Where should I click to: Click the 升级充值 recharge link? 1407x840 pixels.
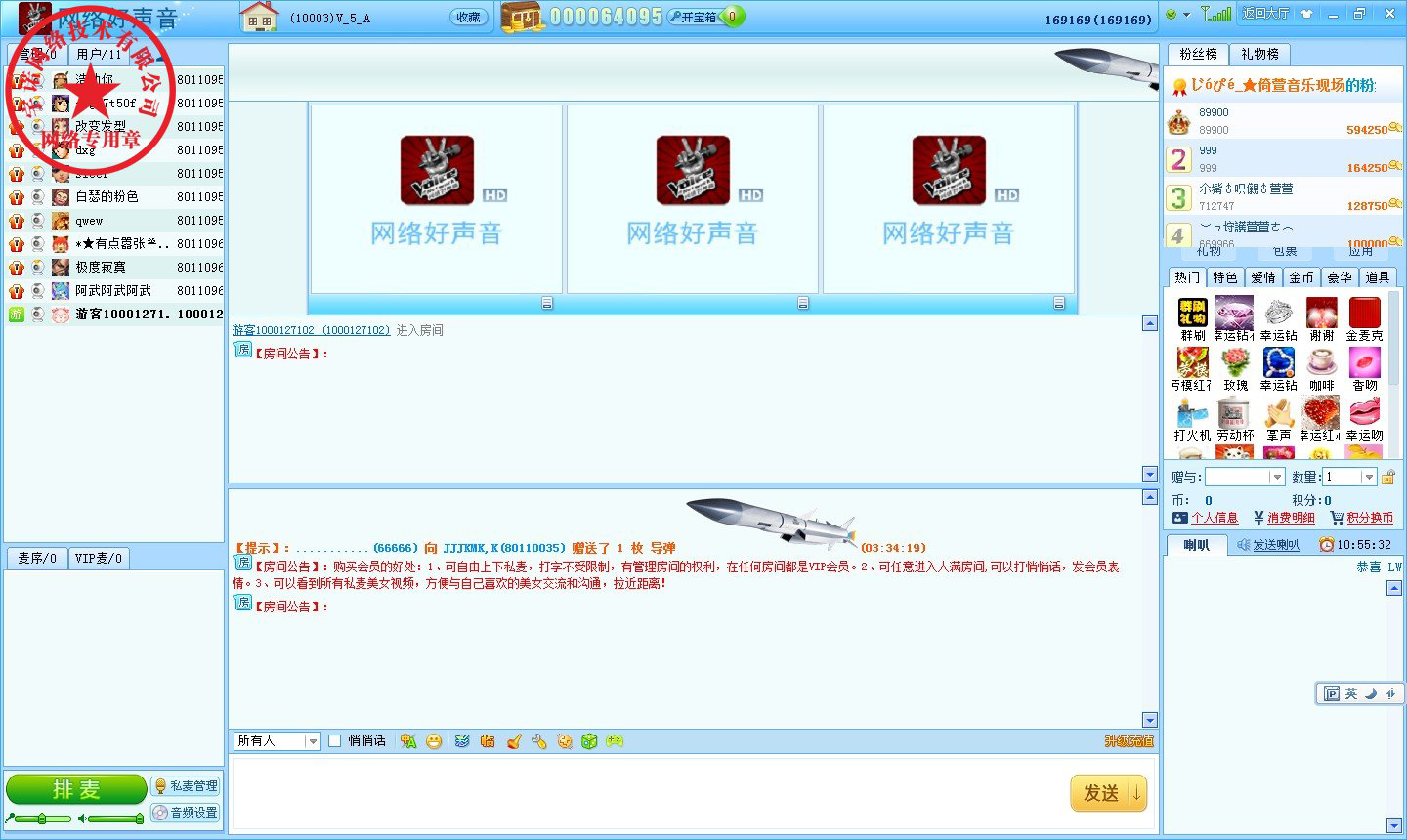(x=1129, y=741)
